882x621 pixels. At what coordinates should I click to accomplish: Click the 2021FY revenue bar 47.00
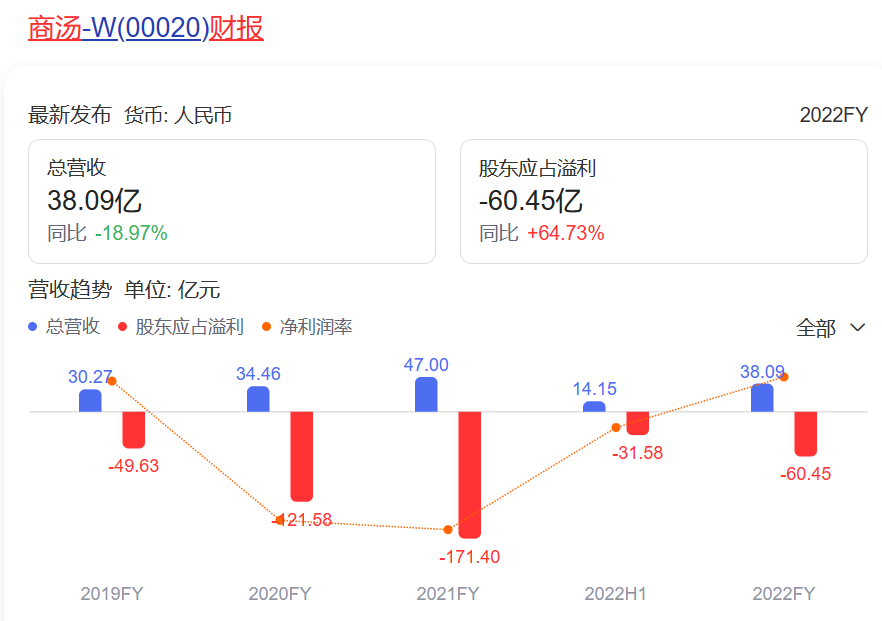(x=426, y=394)
